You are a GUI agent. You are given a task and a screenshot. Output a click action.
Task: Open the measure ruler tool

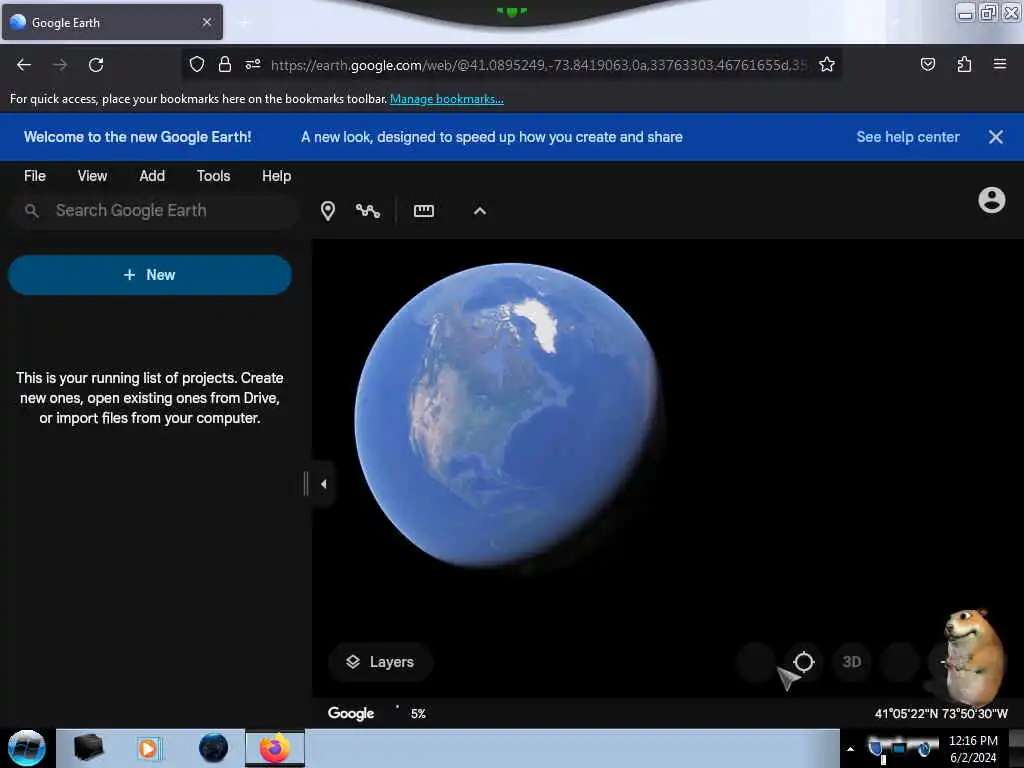point(424,211)
